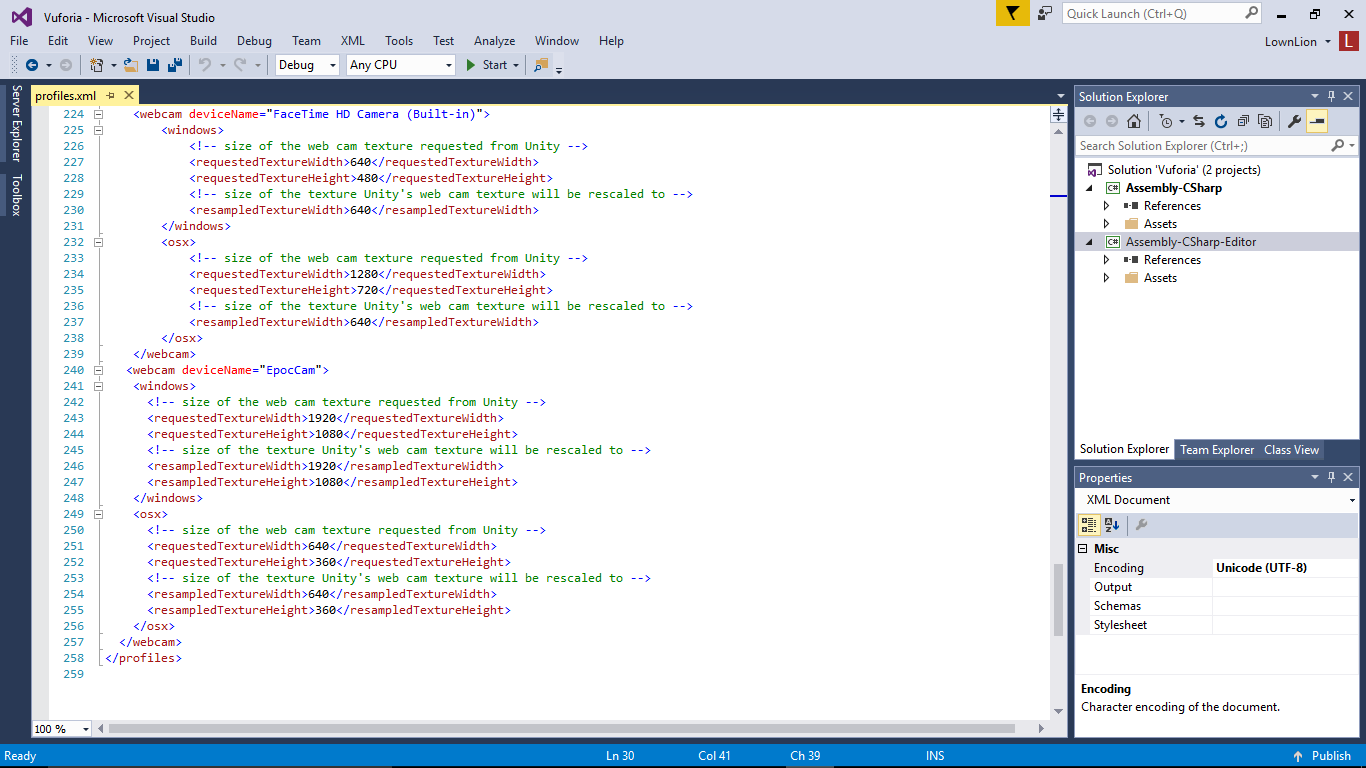
Task: Click the Publish arrow icon in status bar
Action: (1298, 756)
